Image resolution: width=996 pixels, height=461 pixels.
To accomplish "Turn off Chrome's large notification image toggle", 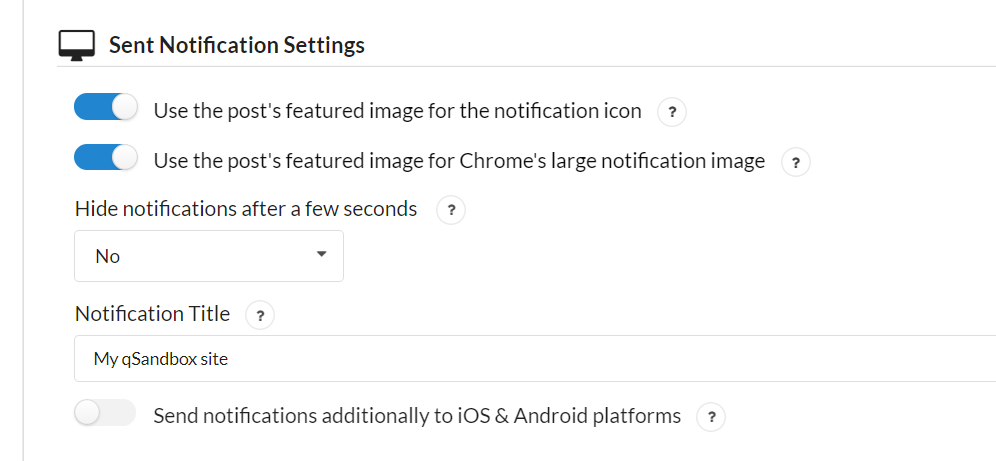I will (x=105, y=157).
